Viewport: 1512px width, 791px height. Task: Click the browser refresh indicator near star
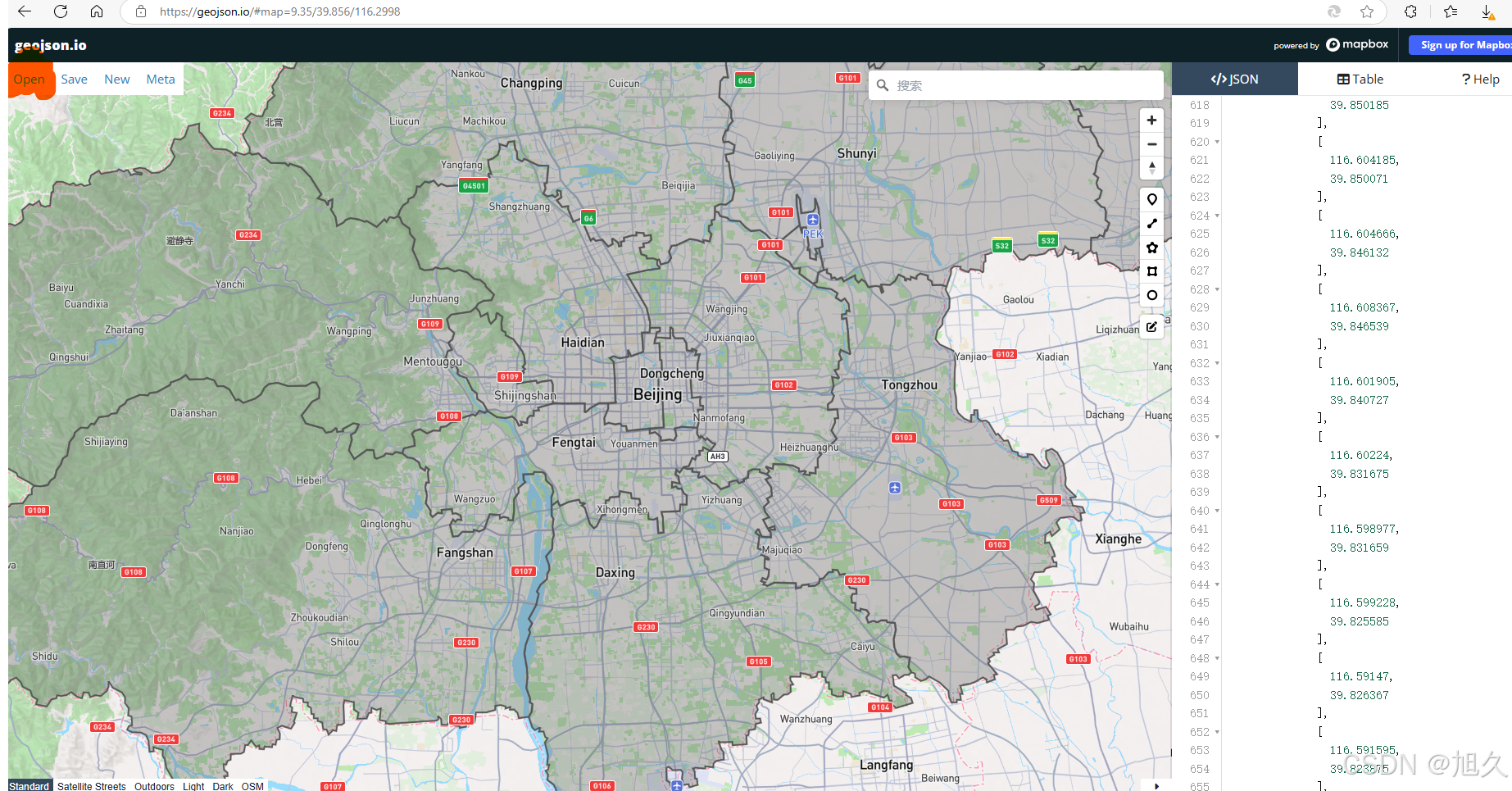(x=1334, y=11)
